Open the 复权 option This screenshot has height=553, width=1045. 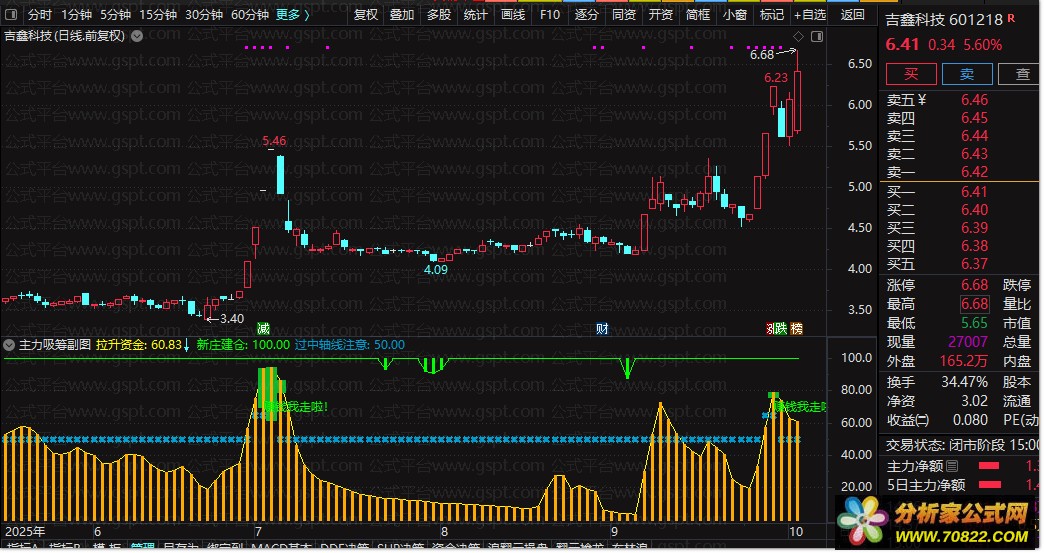pyautogui.click(x=365, y=15)
